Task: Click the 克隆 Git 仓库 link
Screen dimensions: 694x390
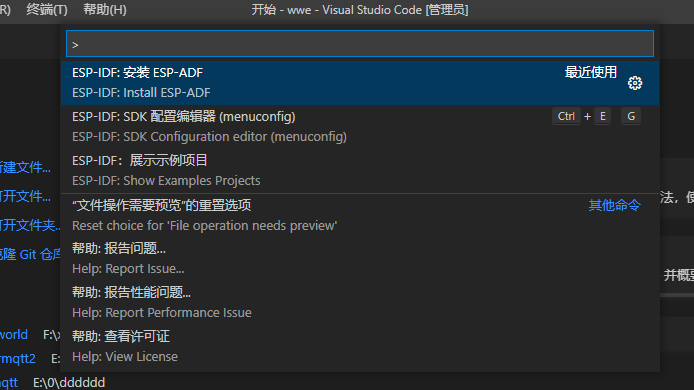Action: click(30, 255)
